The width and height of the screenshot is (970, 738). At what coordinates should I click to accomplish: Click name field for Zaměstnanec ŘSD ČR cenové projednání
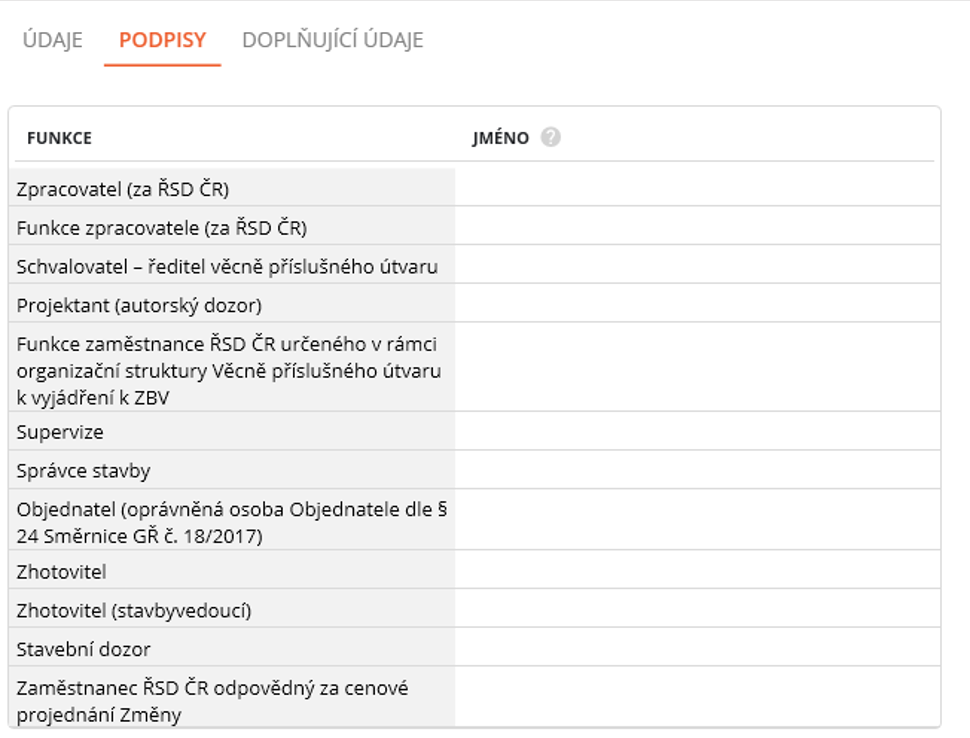coord(696,699)
